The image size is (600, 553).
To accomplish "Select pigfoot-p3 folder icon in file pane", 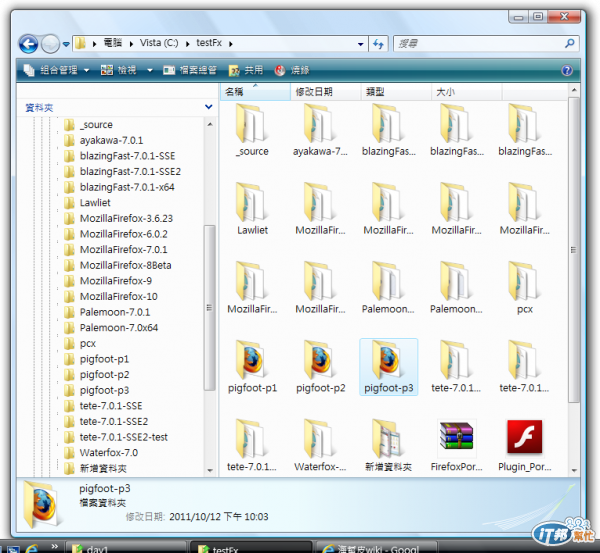I will coord(387,361).
